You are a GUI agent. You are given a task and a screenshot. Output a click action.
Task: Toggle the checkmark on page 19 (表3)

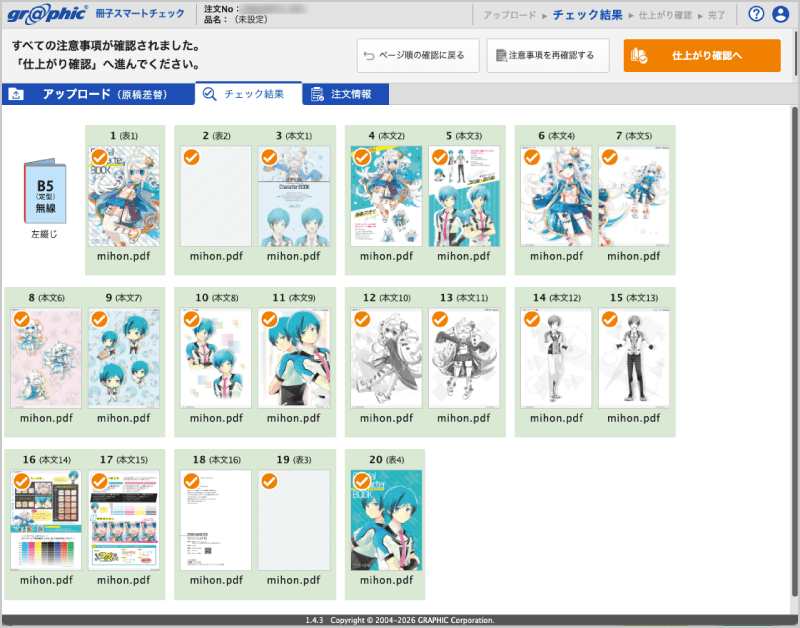[269, 481]
